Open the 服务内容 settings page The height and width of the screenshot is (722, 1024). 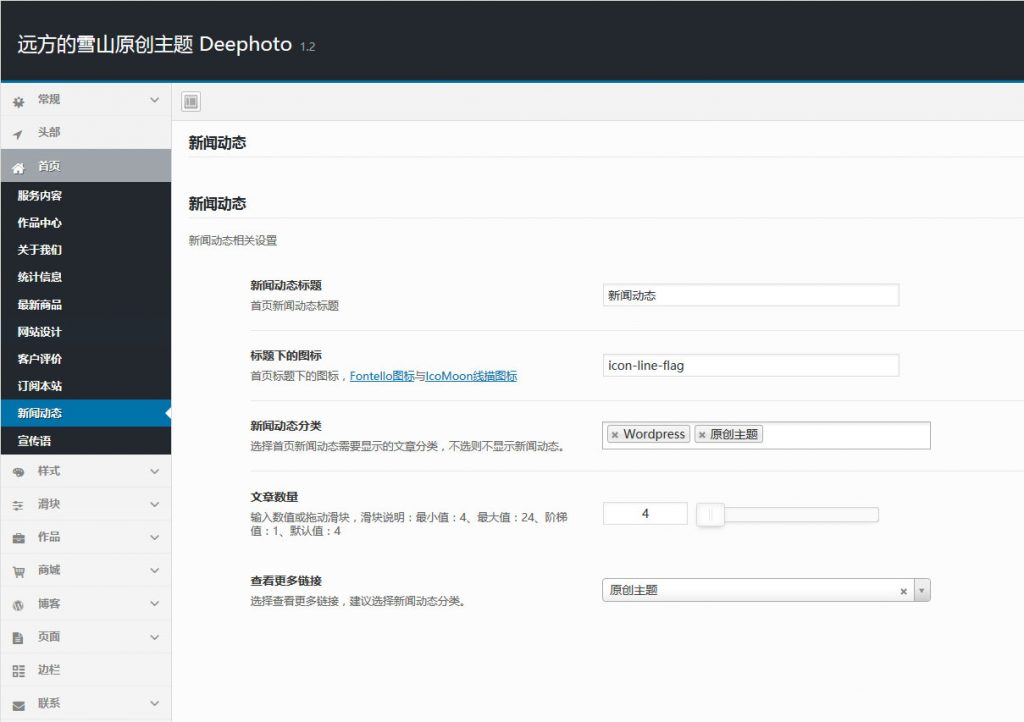(x=38, y=195)
